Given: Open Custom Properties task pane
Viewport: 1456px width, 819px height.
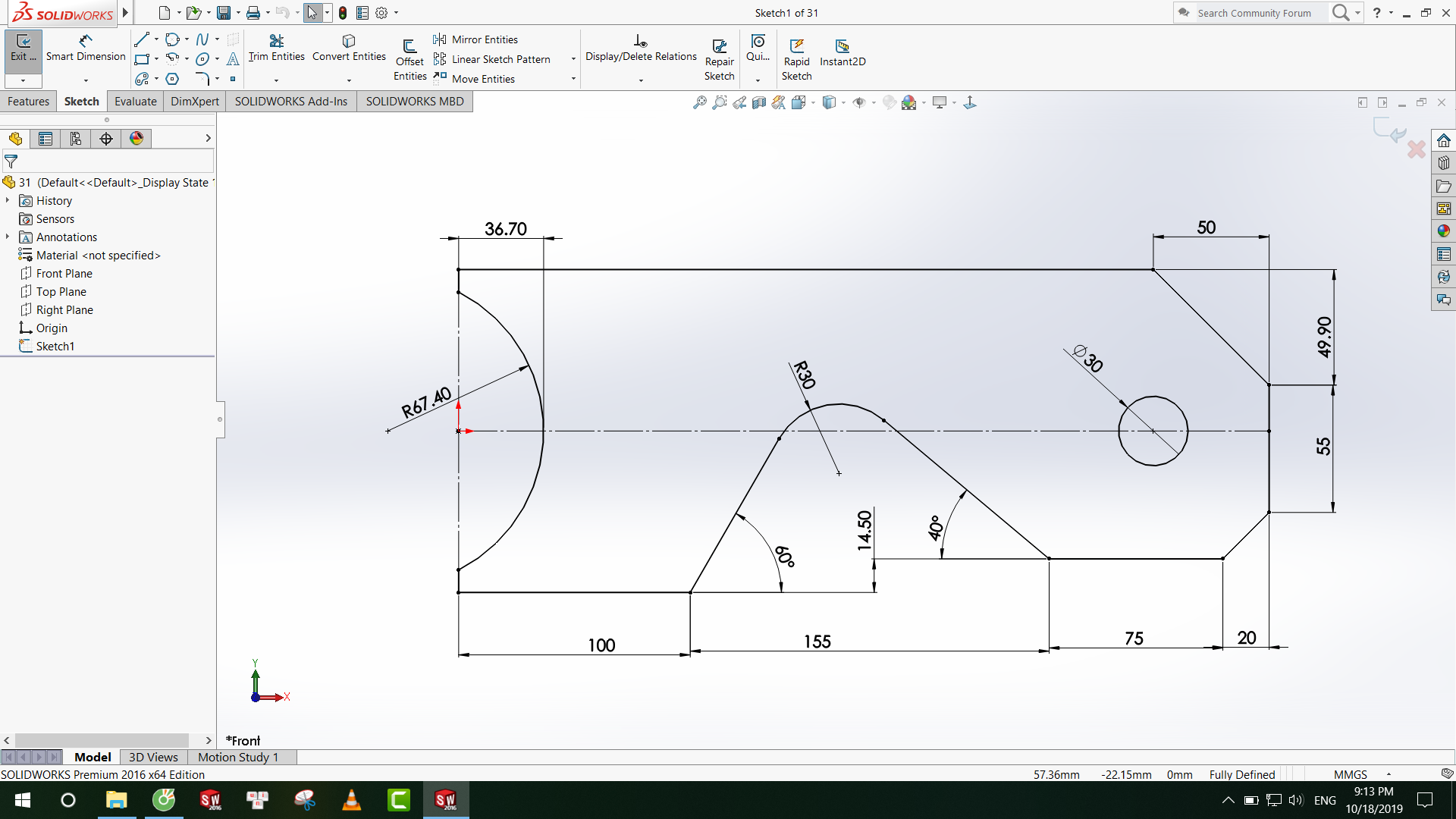Looking at the screenshot, I should tap(1444, 254).
